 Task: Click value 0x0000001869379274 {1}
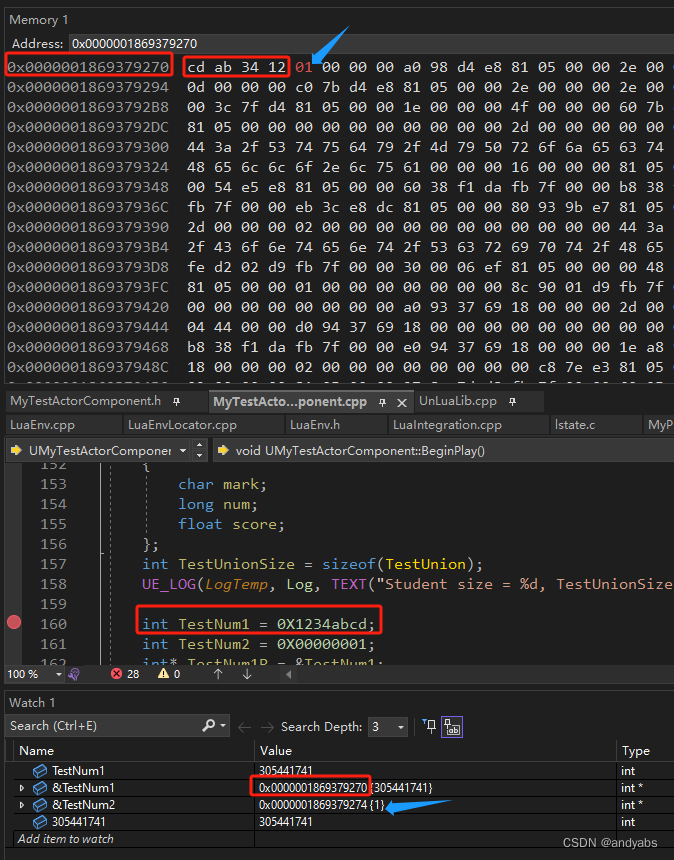321,805
